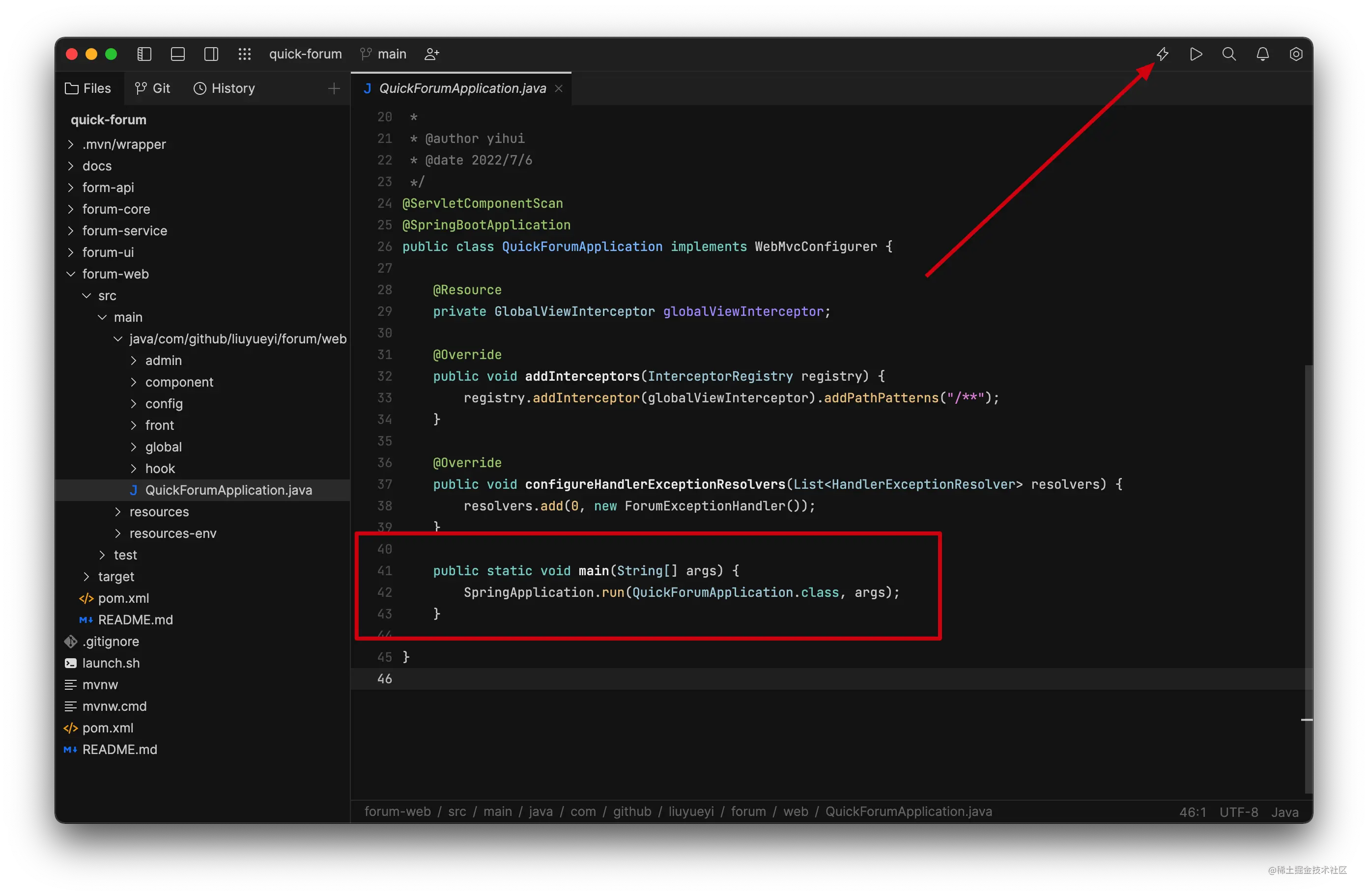
Task: Click the plus icon in sidebar header
Action: 334,88
